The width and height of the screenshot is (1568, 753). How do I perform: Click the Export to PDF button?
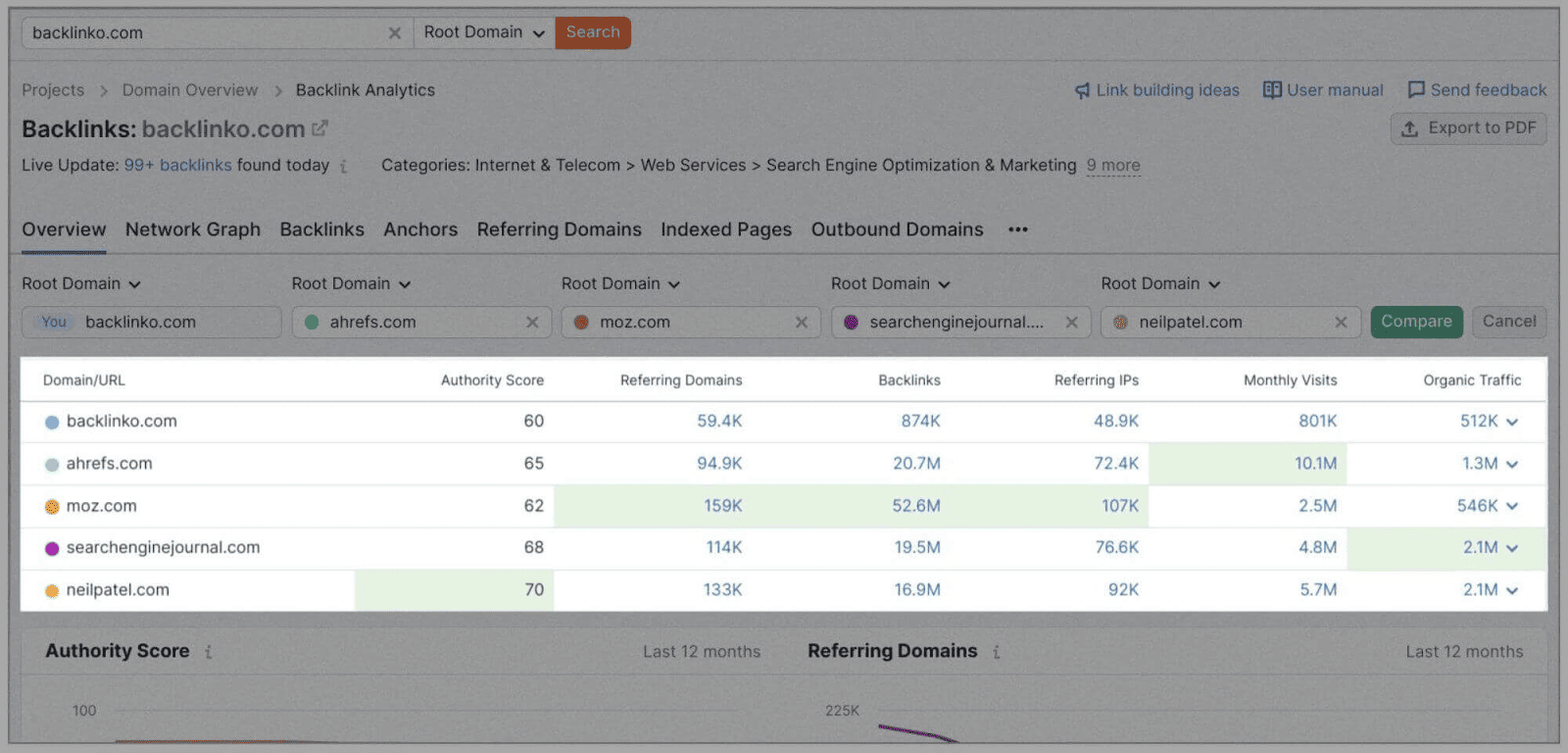click(1468, 128)
